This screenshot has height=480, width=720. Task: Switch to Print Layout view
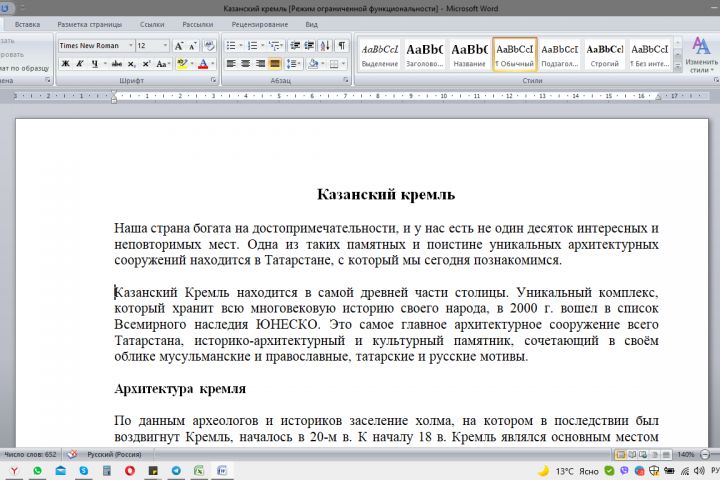[620, 455]
